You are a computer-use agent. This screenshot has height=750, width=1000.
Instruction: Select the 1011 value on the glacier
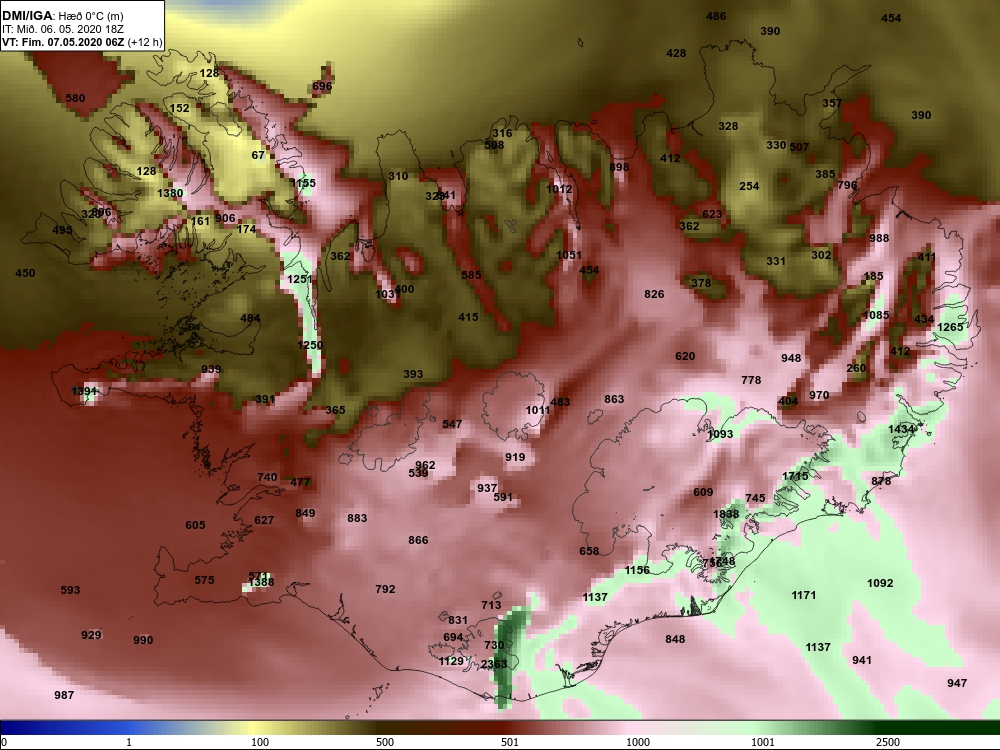pyautogui.click(x=538, y=410)
